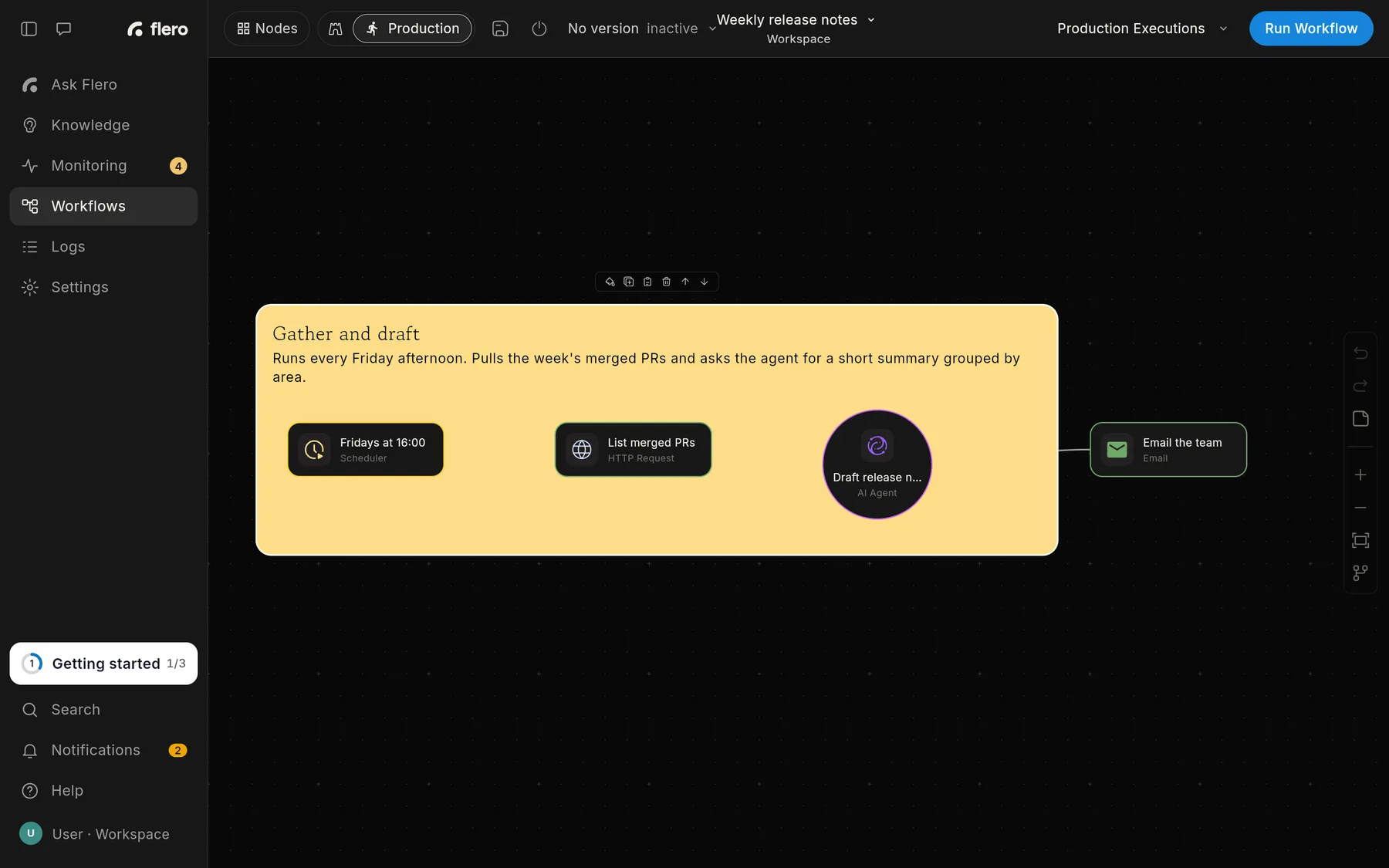Click the save icon in the toolbar
The height and width of the screenshot is (868, 1389).
[500, 29]
